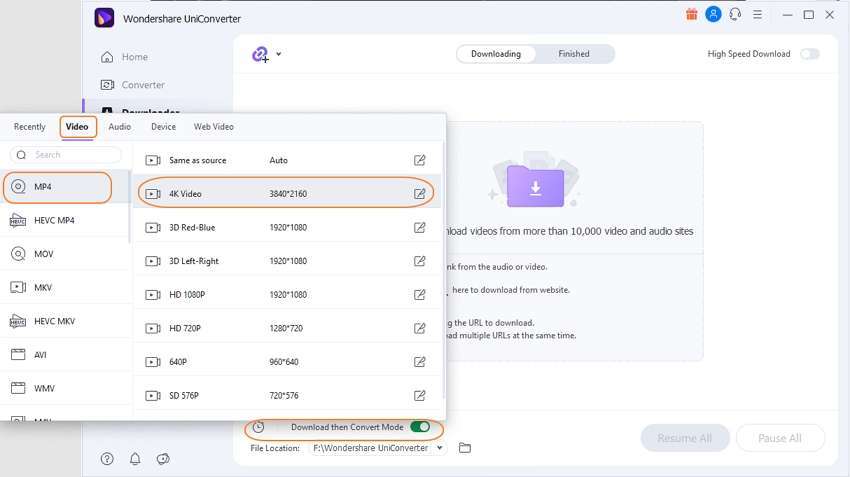850x477 pixels.
Task: Edit the 4K Video preset
Action: [x=420, y=194]
